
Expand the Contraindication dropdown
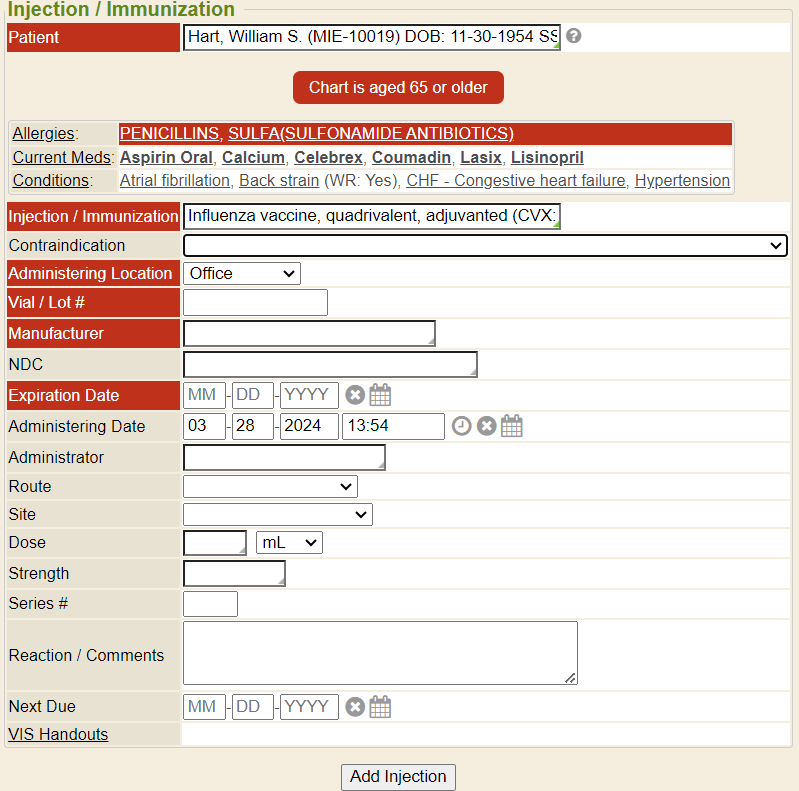(485, 245)
